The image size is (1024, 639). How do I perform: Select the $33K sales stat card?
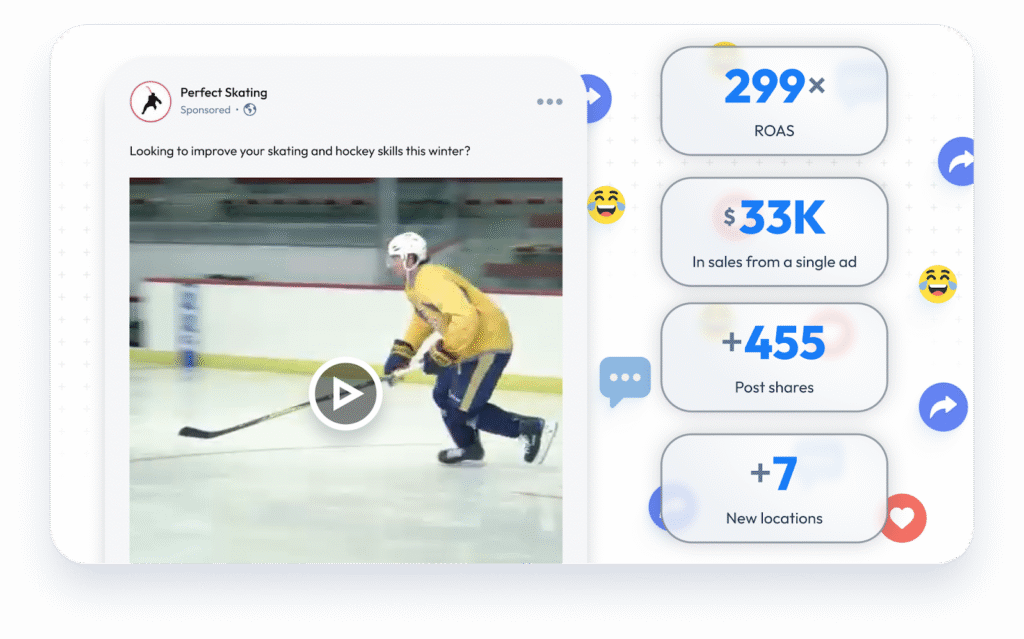pyautogui.click(x=774, y=232)
